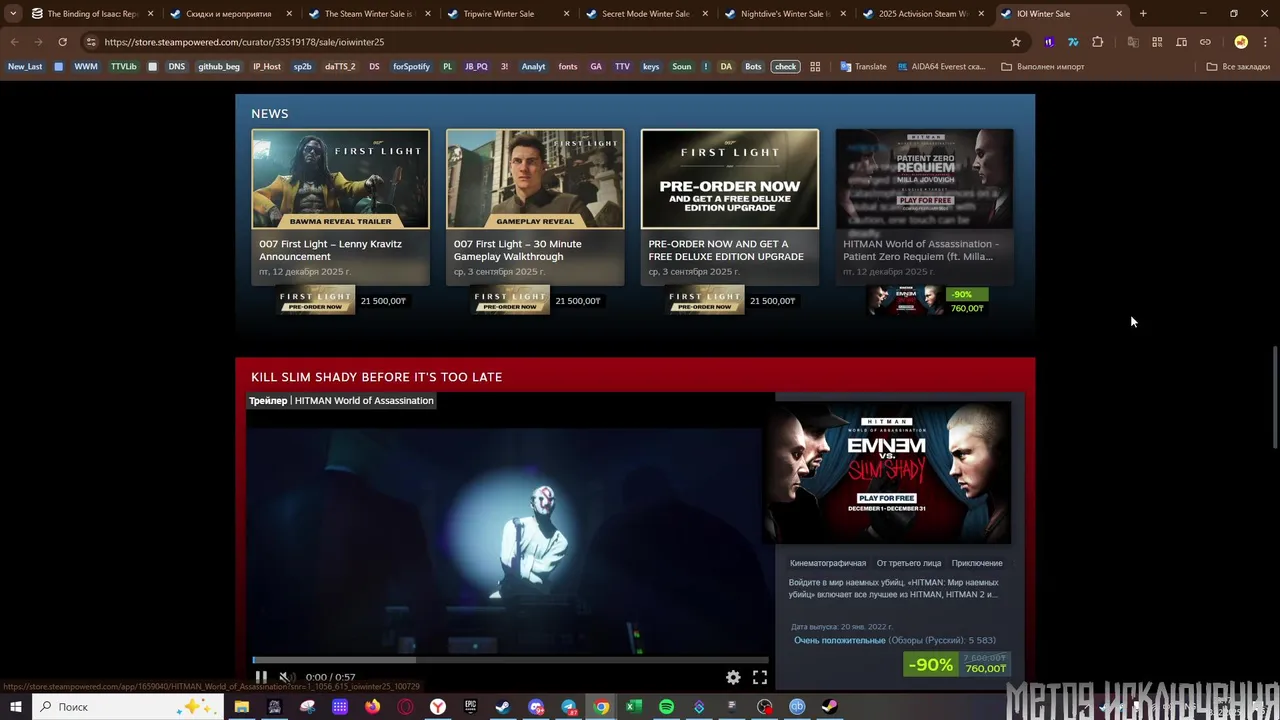The width and height of the screenshot is (1280, 720).
Task: Launch Firefox from the taskbar
Action: [372, 707]
